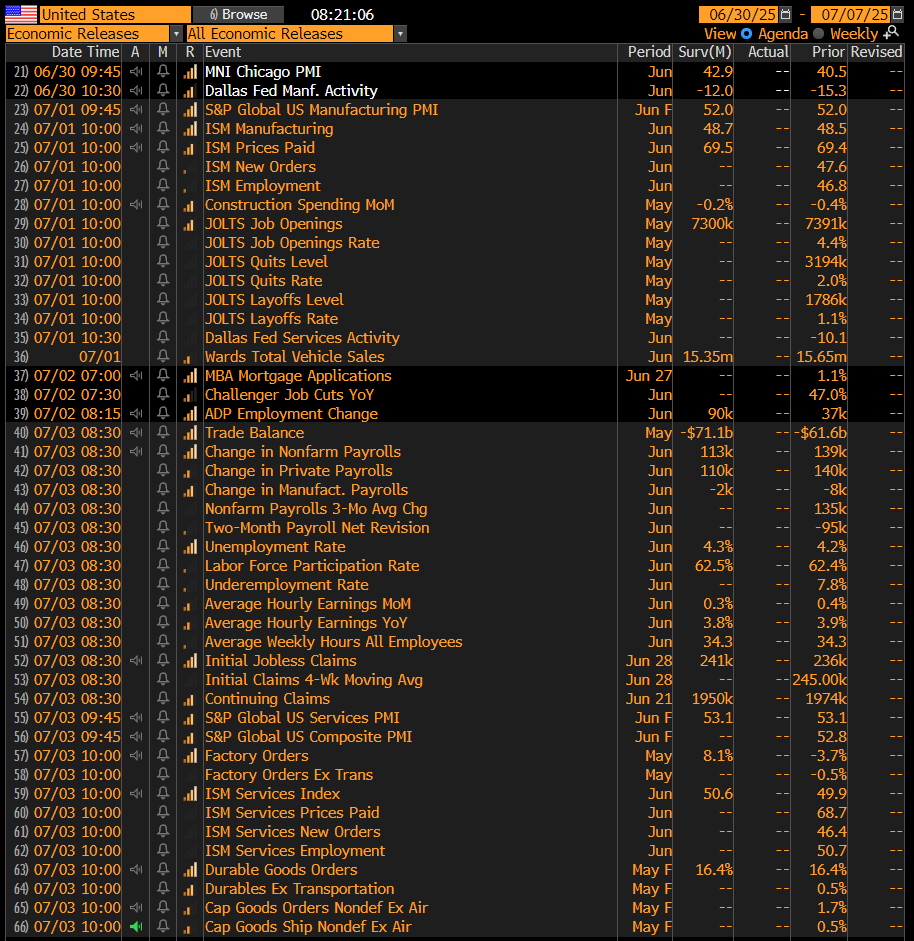
Task: Set bell alert on JOLTS Job Openings row
Action: pos(163,223)
